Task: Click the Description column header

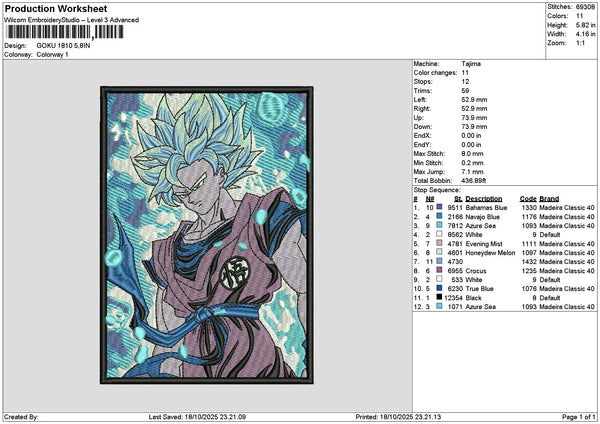Action: tap(484, 199)
